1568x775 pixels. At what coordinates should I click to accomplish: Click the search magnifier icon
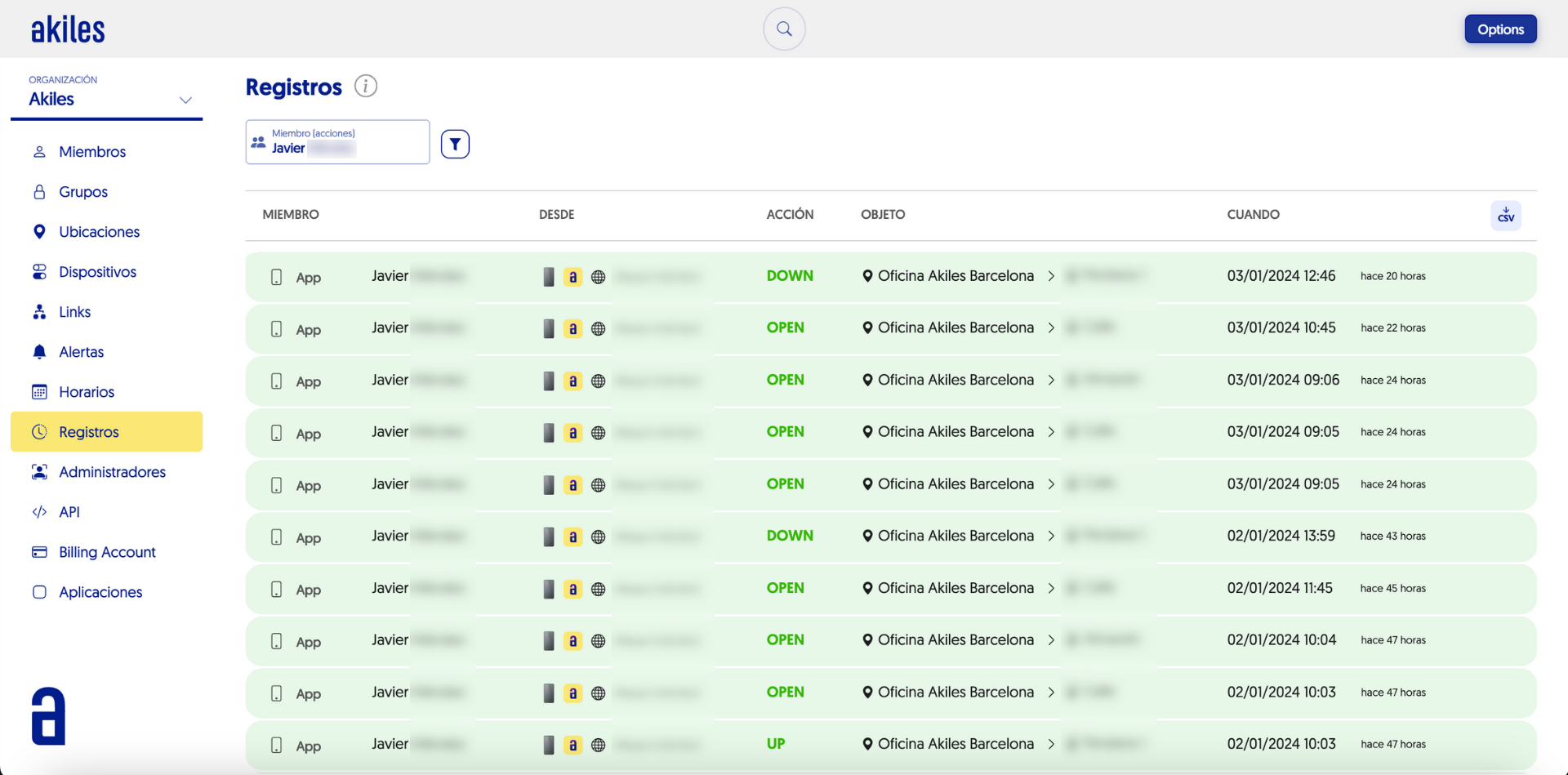pyautogui.click(x=784, y=29)
